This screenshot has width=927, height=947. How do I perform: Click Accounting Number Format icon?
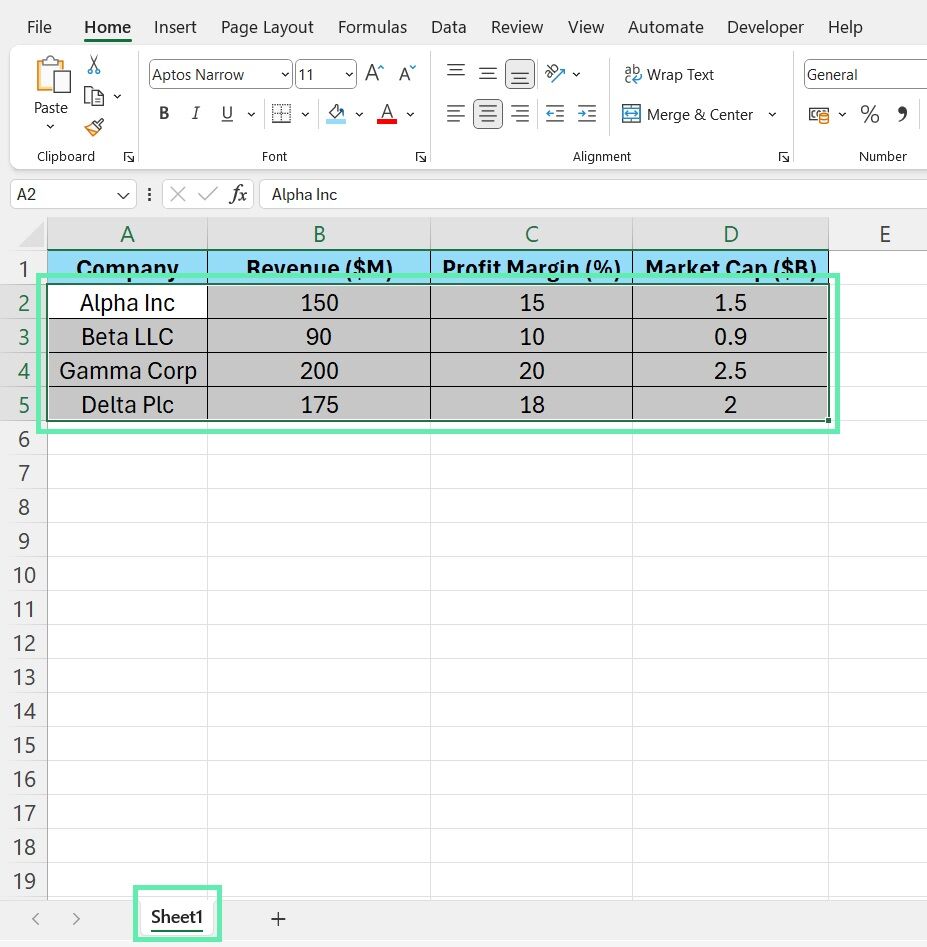[819, 114]
